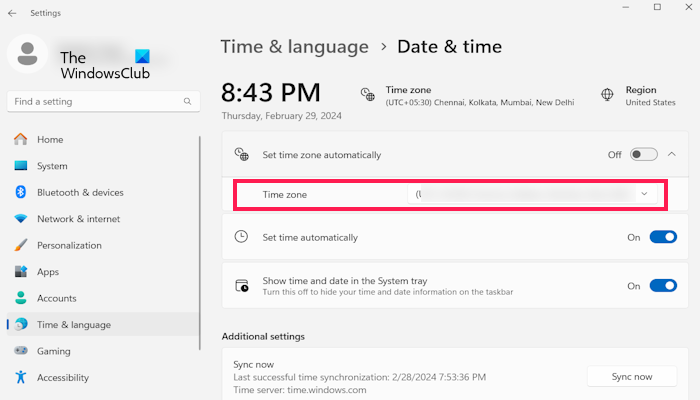
Task: Click the Find a setting search box
Action: click(95, 101)
